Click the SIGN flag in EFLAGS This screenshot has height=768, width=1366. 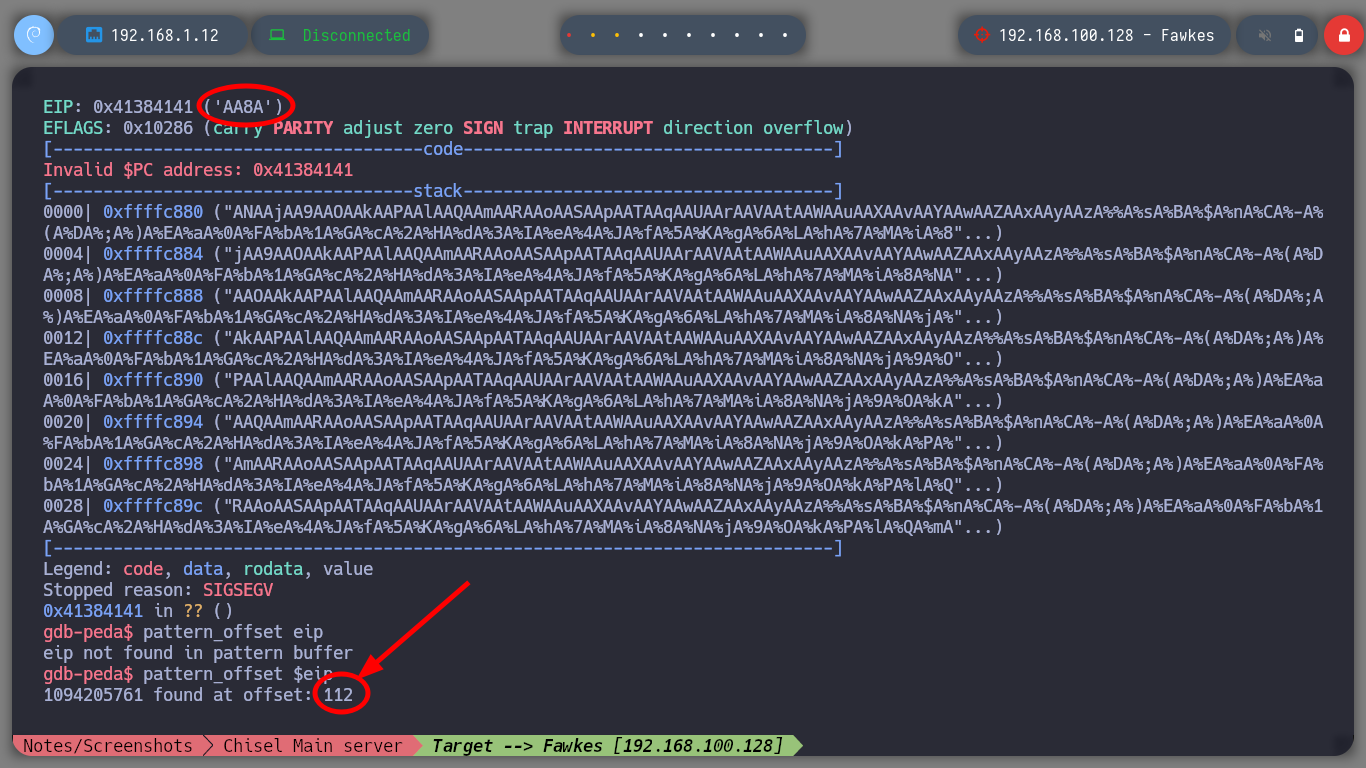coord(483,128)
